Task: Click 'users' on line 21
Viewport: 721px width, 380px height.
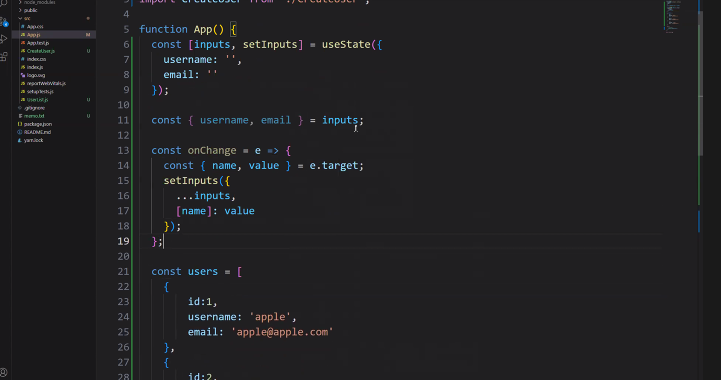Action: [203, 271]
